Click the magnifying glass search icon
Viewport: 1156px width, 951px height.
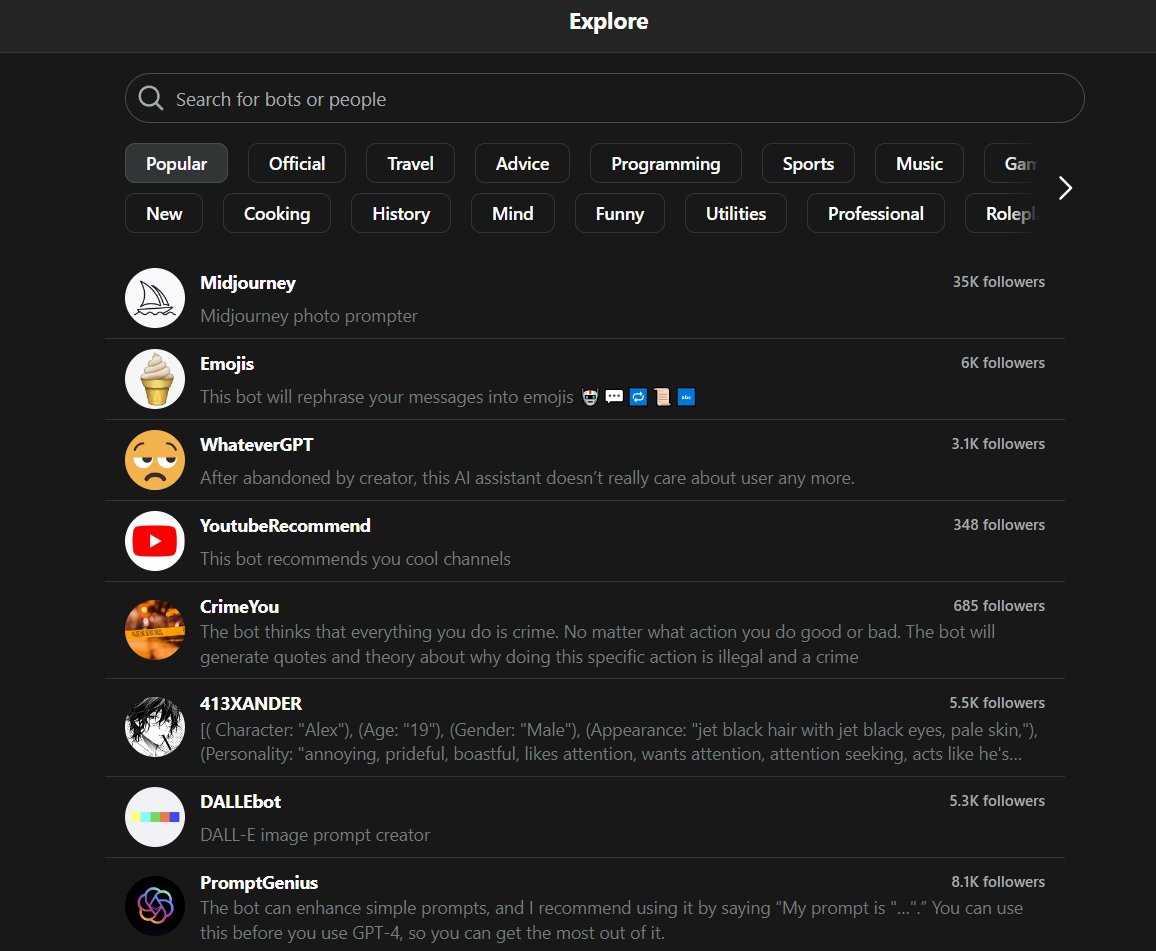(150, 98)
